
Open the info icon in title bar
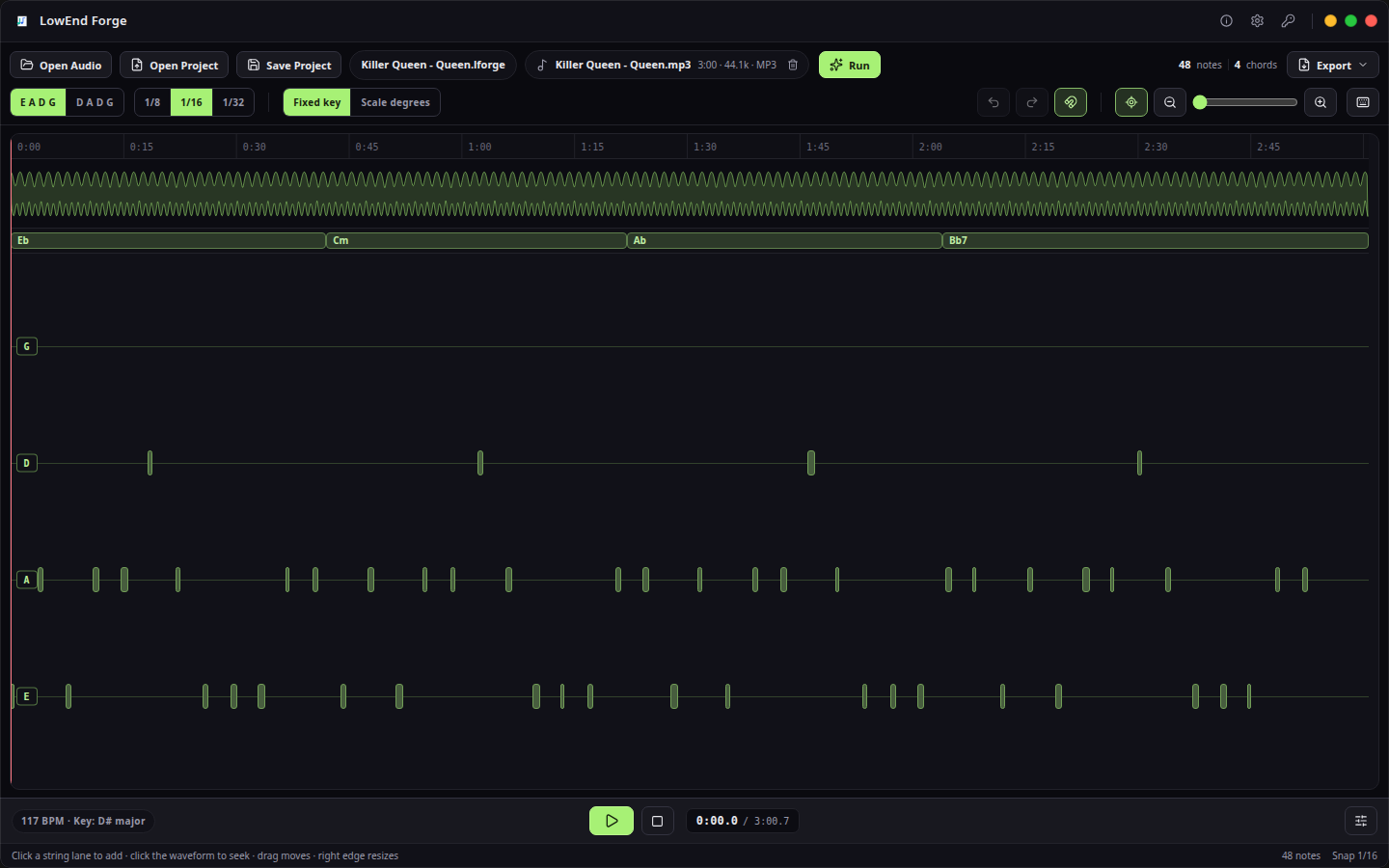(x=1226, y=20)
